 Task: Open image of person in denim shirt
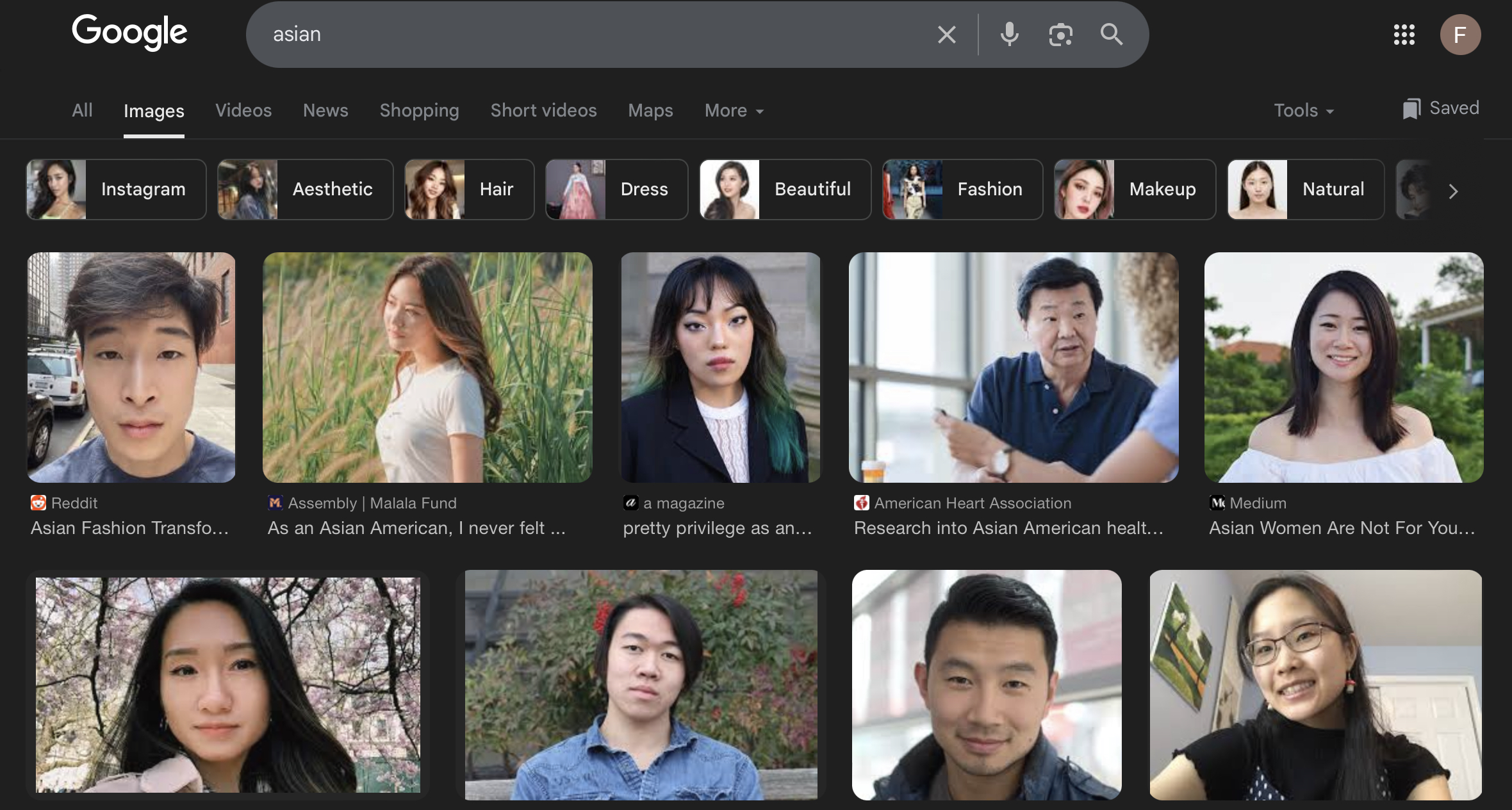coord(641,685)
